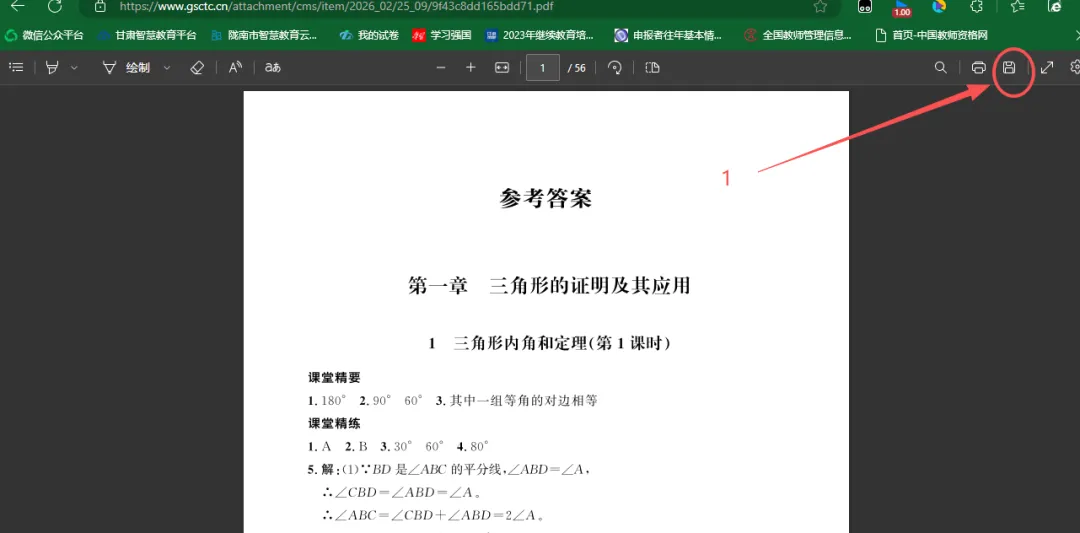Open the extension showing 1.00 badge
Viewport: 1080px width, 533px height.
tap(902, 8)
